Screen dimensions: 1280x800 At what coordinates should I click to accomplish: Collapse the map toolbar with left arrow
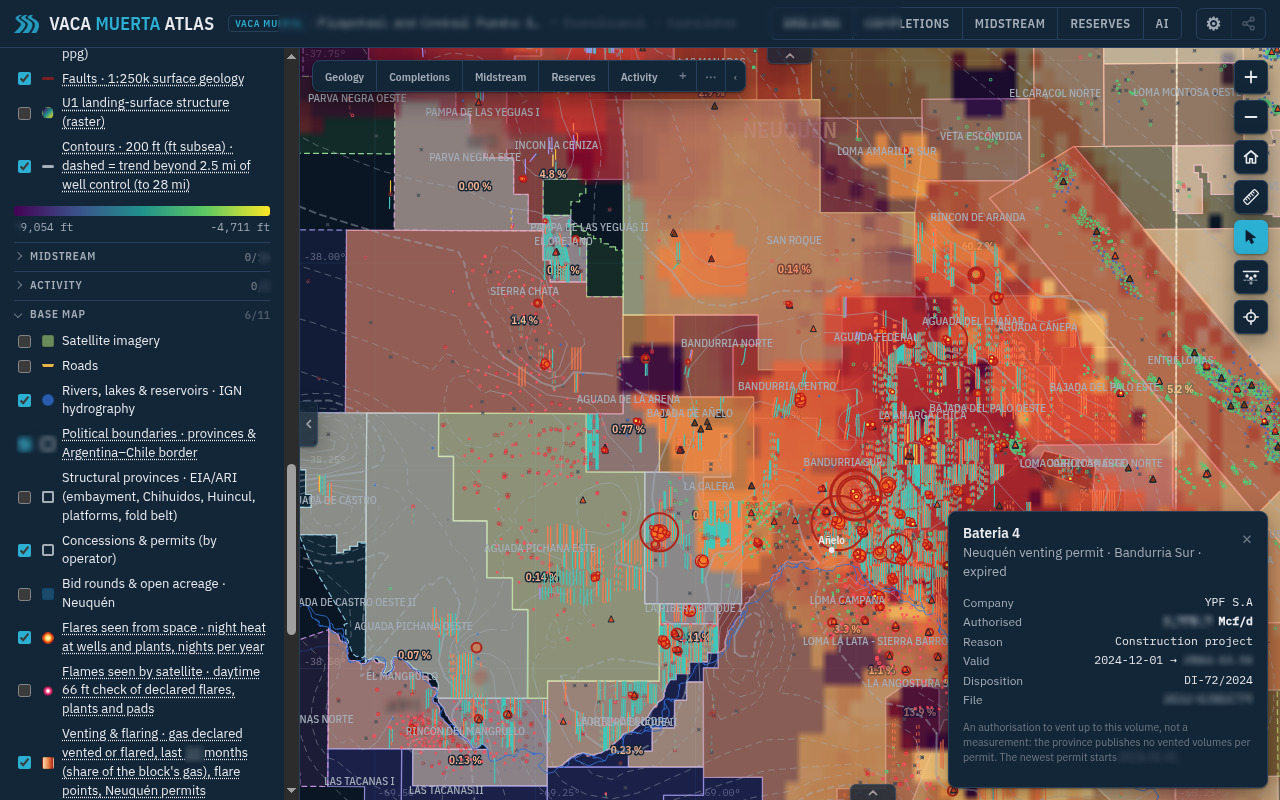point(735,77)
